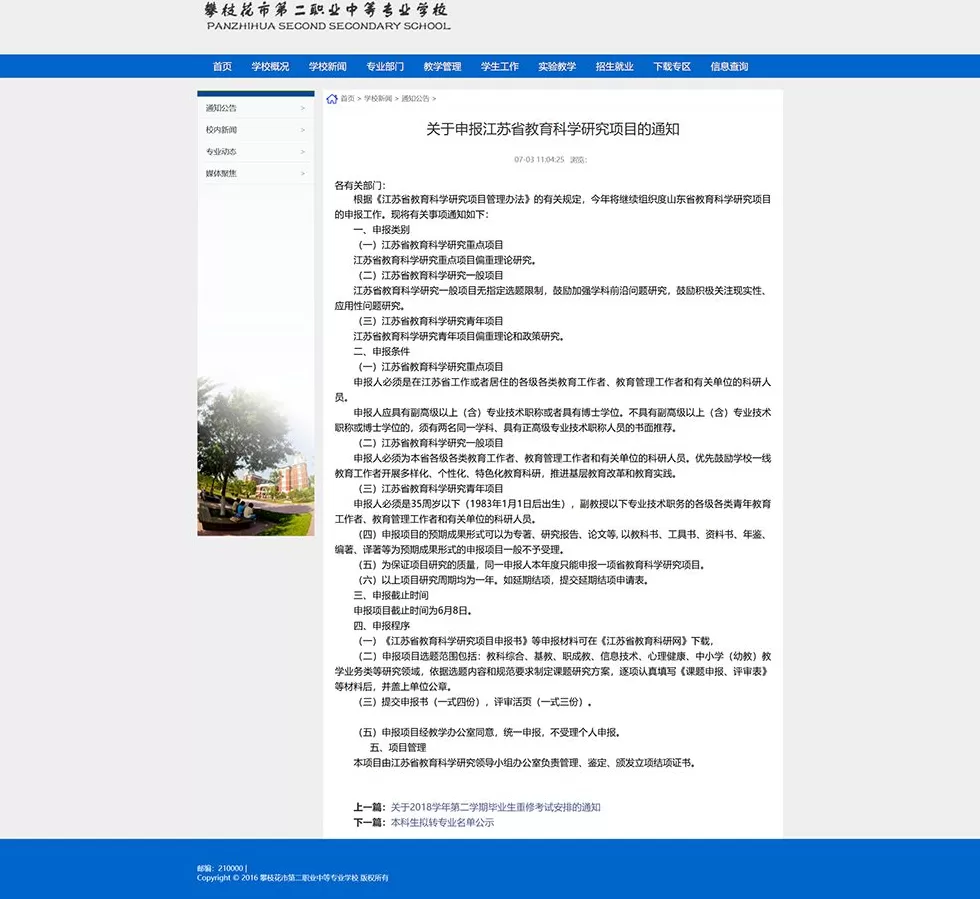Image resolution: width=980 pixels, height=899 pixels.
Task: Open previous article about 毕业生重修考试安排
Action: [x=496, y=807]
